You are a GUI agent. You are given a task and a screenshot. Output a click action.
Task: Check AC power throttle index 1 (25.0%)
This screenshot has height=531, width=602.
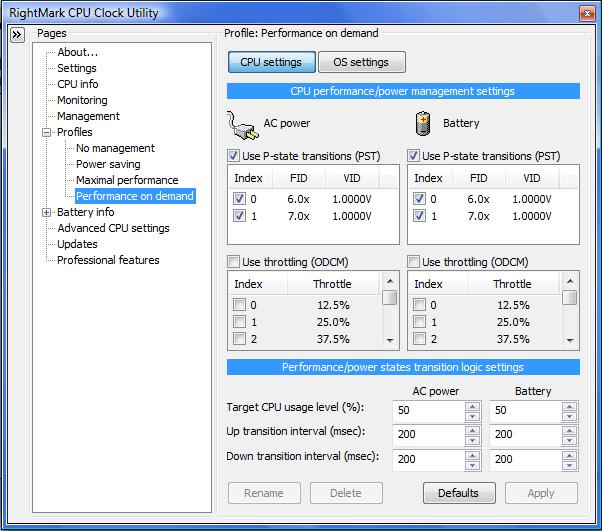click(239, 322)
